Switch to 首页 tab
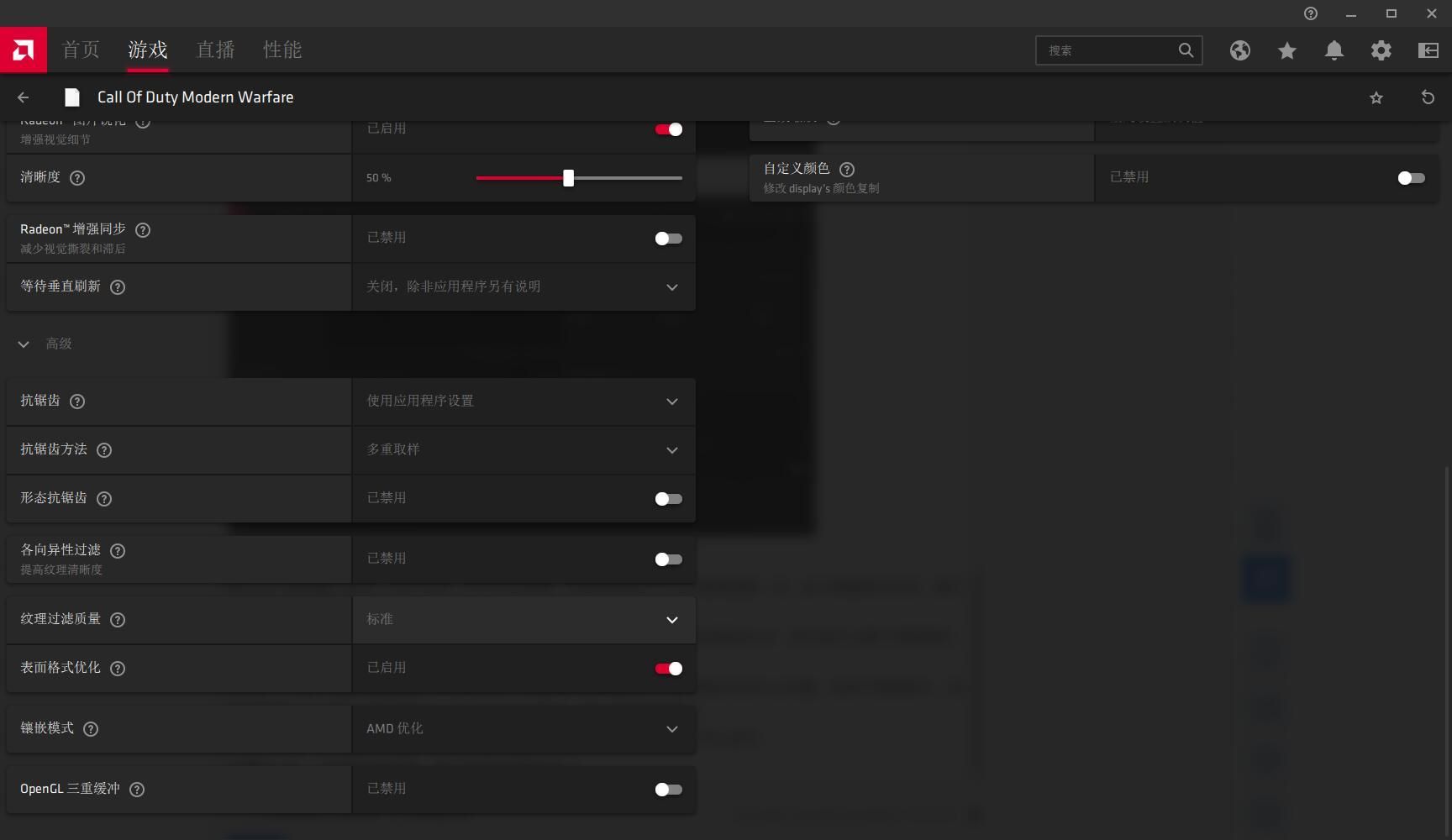Viewport: 1452px width, 840px height. [81, 50]
